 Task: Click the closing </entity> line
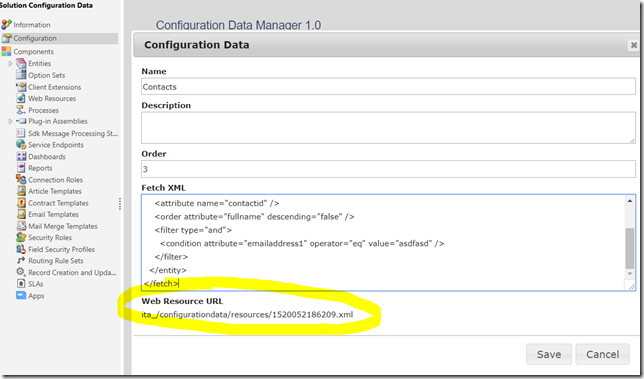tap(168, 270)
